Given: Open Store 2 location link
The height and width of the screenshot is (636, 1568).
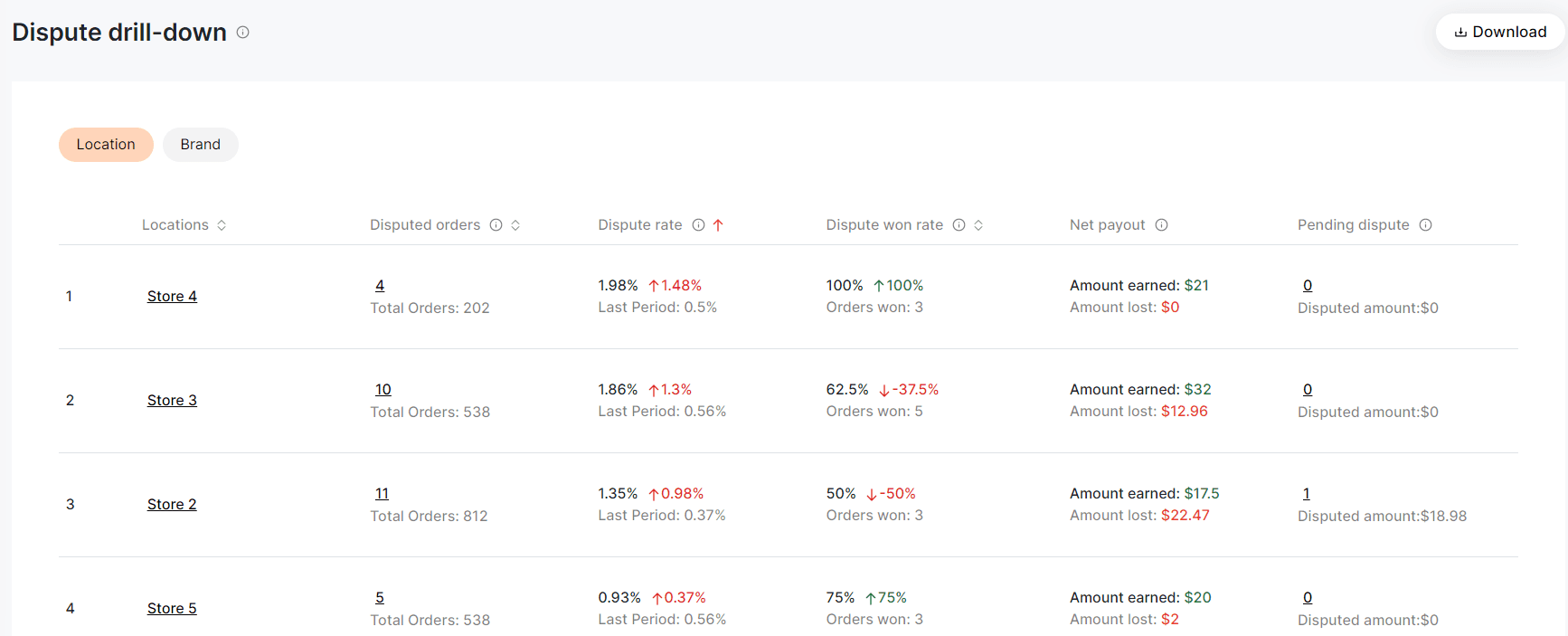Looking at the screenshot, I should 172,505.
